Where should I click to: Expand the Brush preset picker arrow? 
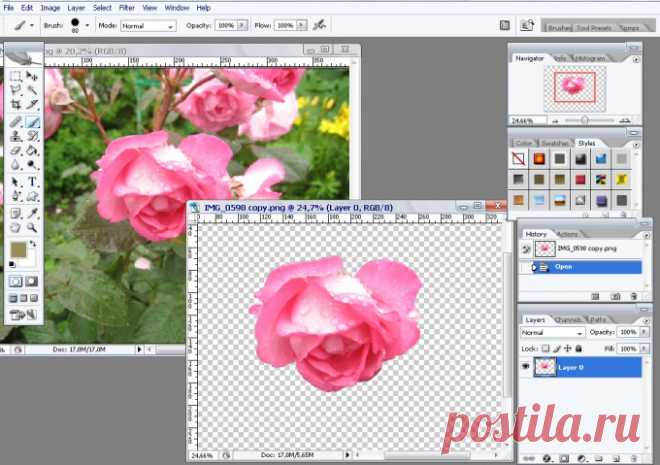pos(87,23)
